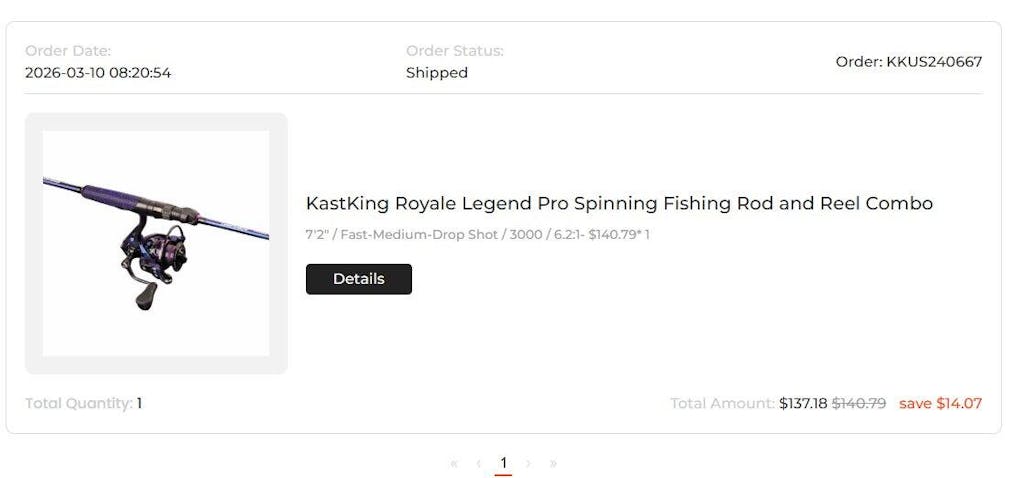Click the $137.18 total amount

click(803, 403)
